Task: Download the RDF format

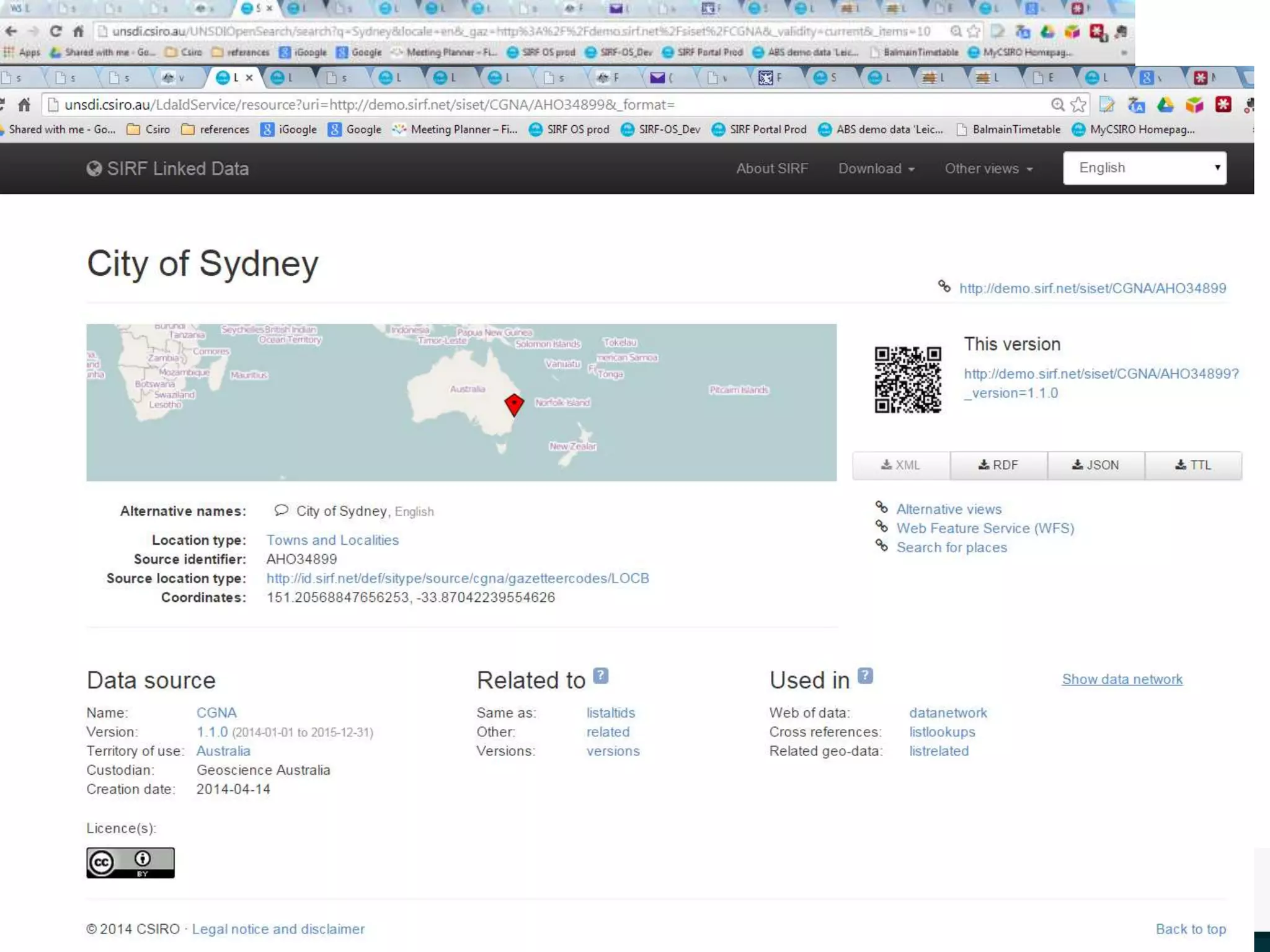Action: [x=998, y=465]
